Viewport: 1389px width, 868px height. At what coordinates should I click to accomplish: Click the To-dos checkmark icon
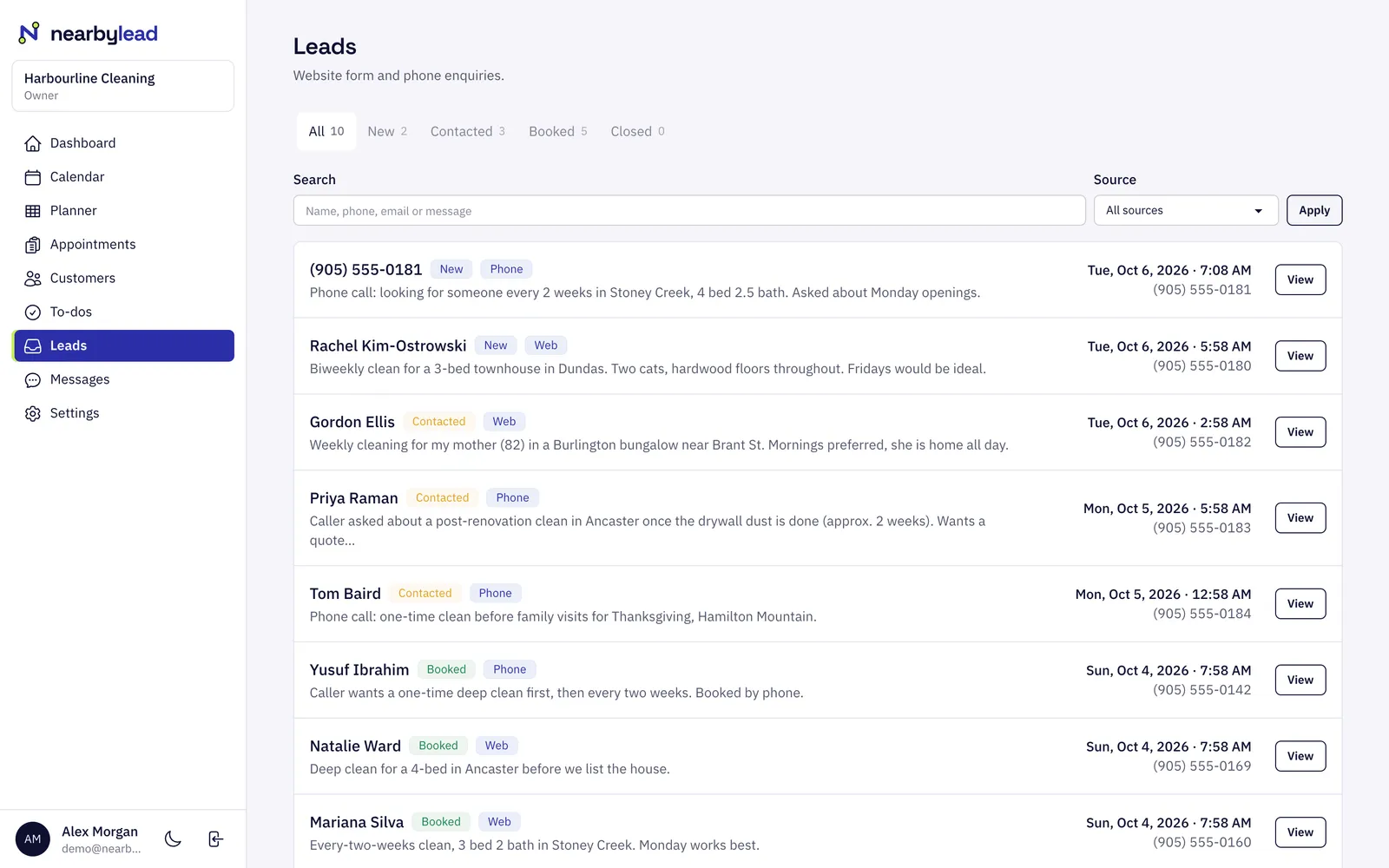(x=33, y=312)
